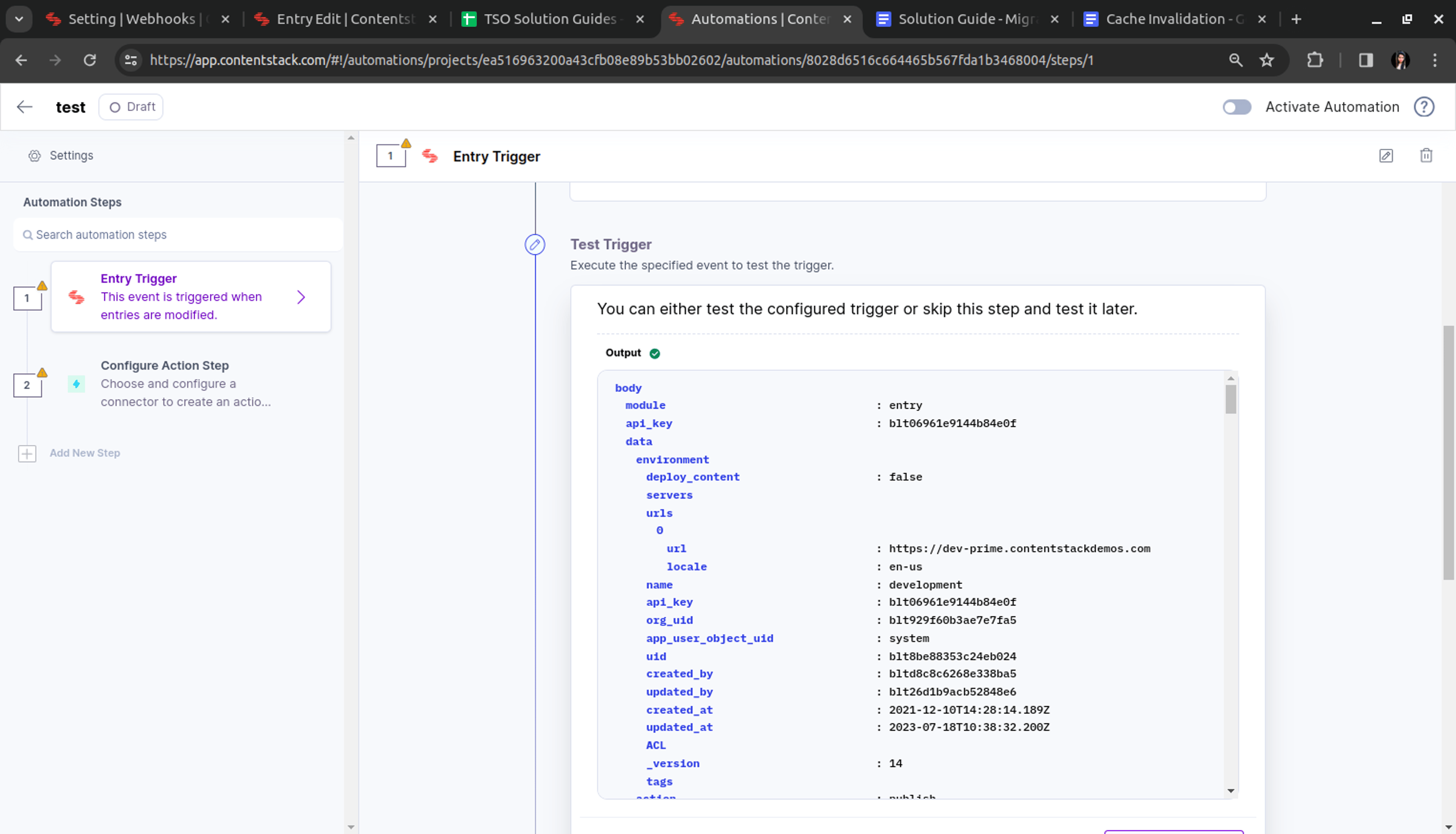Click step 2 number box in sidebar

[27, 385]
